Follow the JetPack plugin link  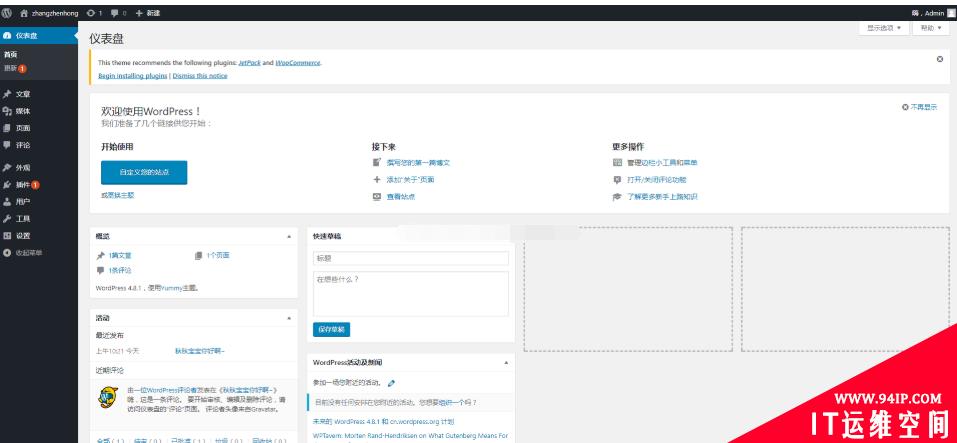tap(249, 62)
